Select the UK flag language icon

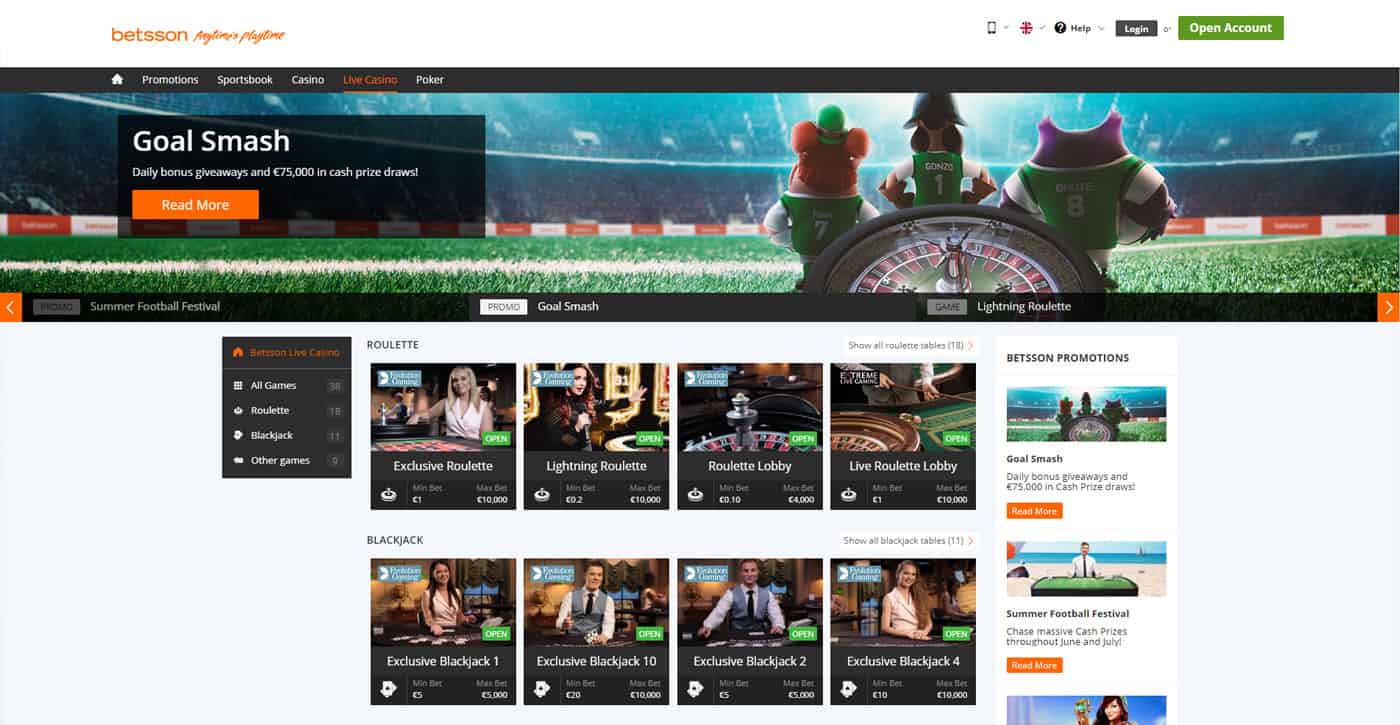[x=1026, y=28]
